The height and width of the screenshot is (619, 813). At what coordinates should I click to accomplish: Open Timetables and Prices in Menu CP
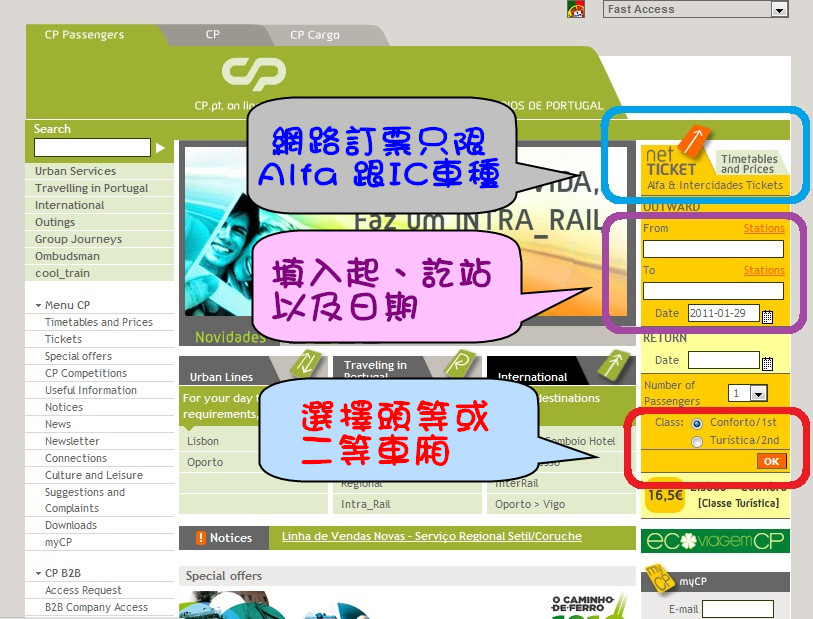[x=99, y=322]
